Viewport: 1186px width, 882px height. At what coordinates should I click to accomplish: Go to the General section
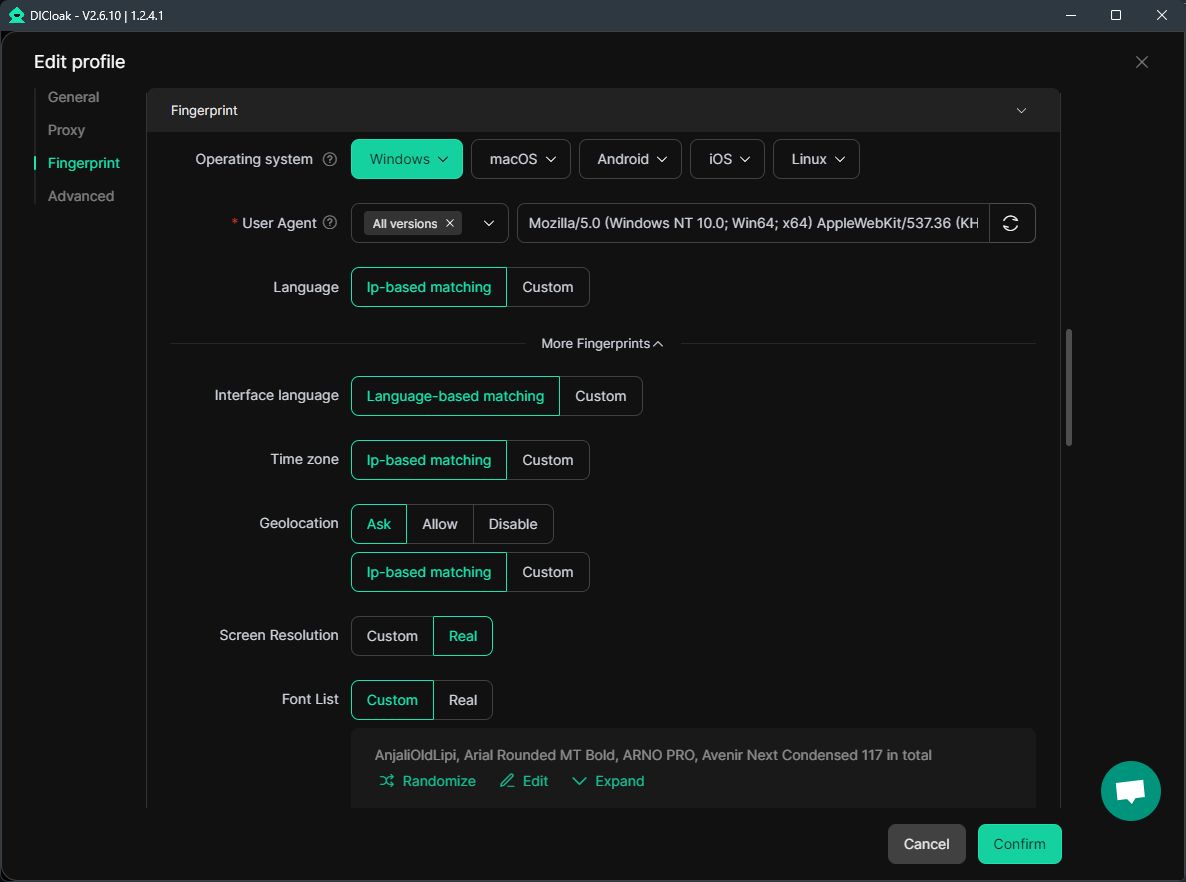(73, 97)
